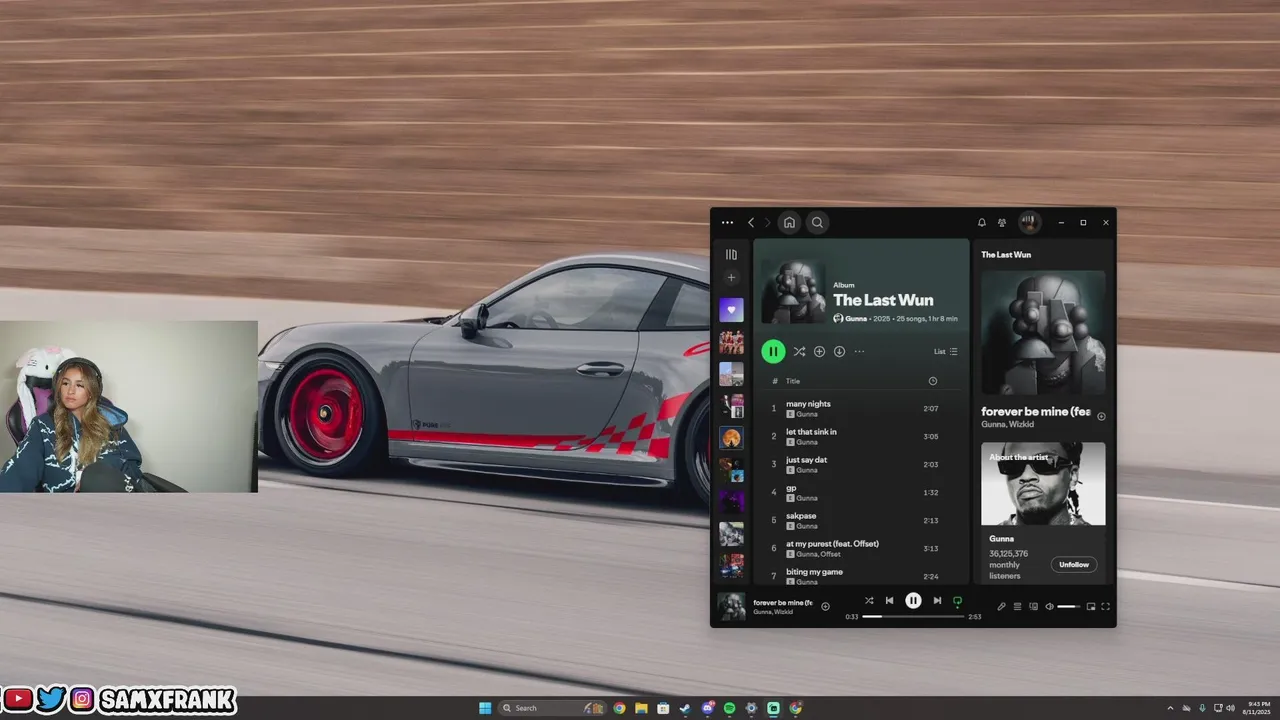Open Discord from taskbar
Screen dimensions: 1280x720
pos(708,708)
